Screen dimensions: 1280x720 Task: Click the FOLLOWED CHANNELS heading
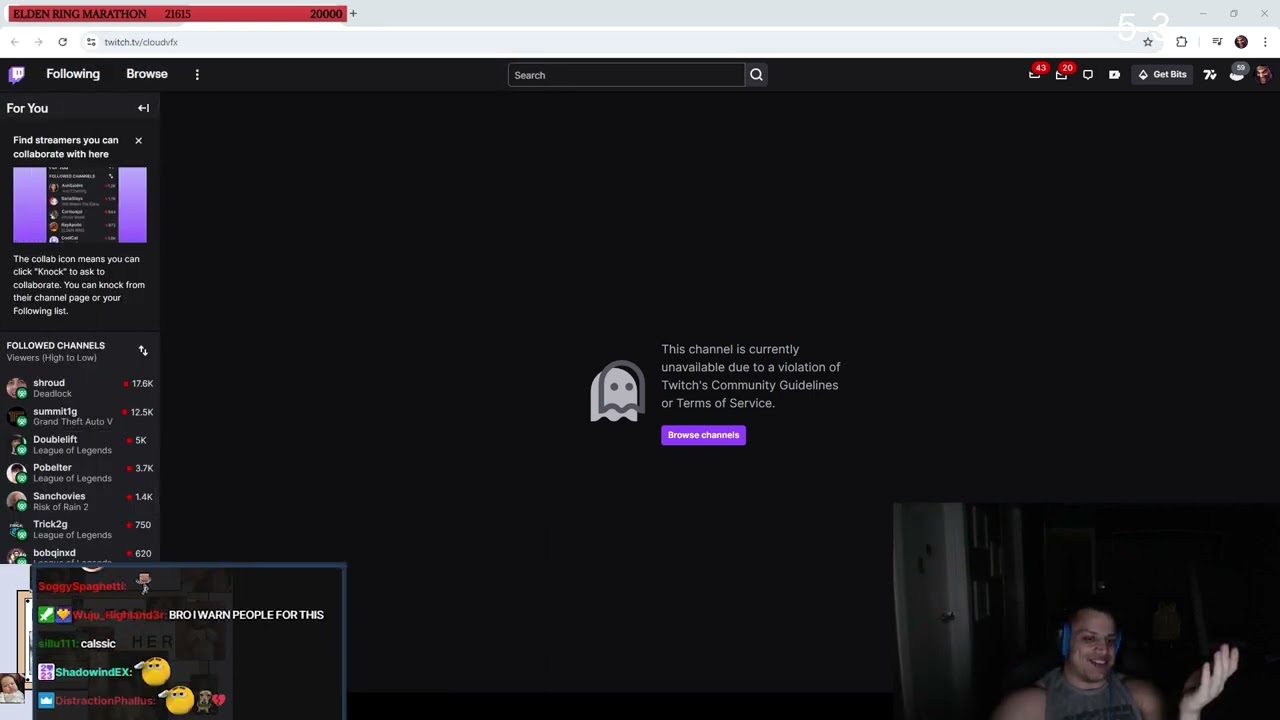[x=55, y=345]
